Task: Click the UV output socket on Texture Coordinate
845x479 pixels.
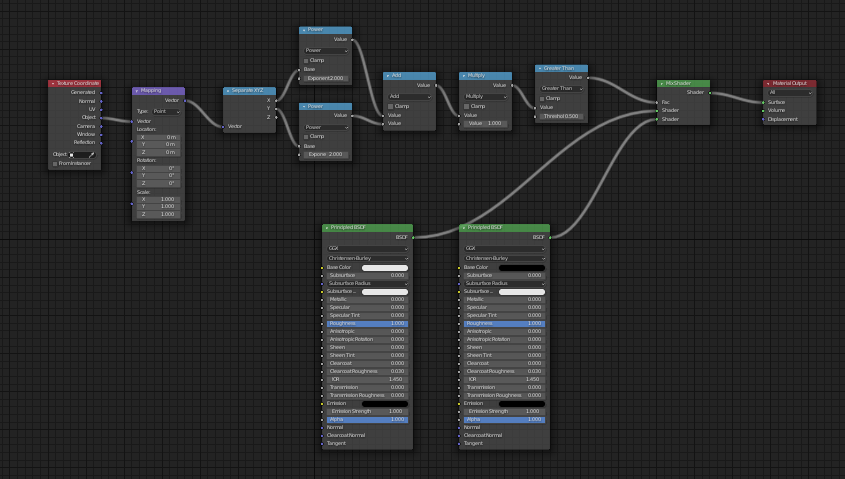Action: pos(101,109)
